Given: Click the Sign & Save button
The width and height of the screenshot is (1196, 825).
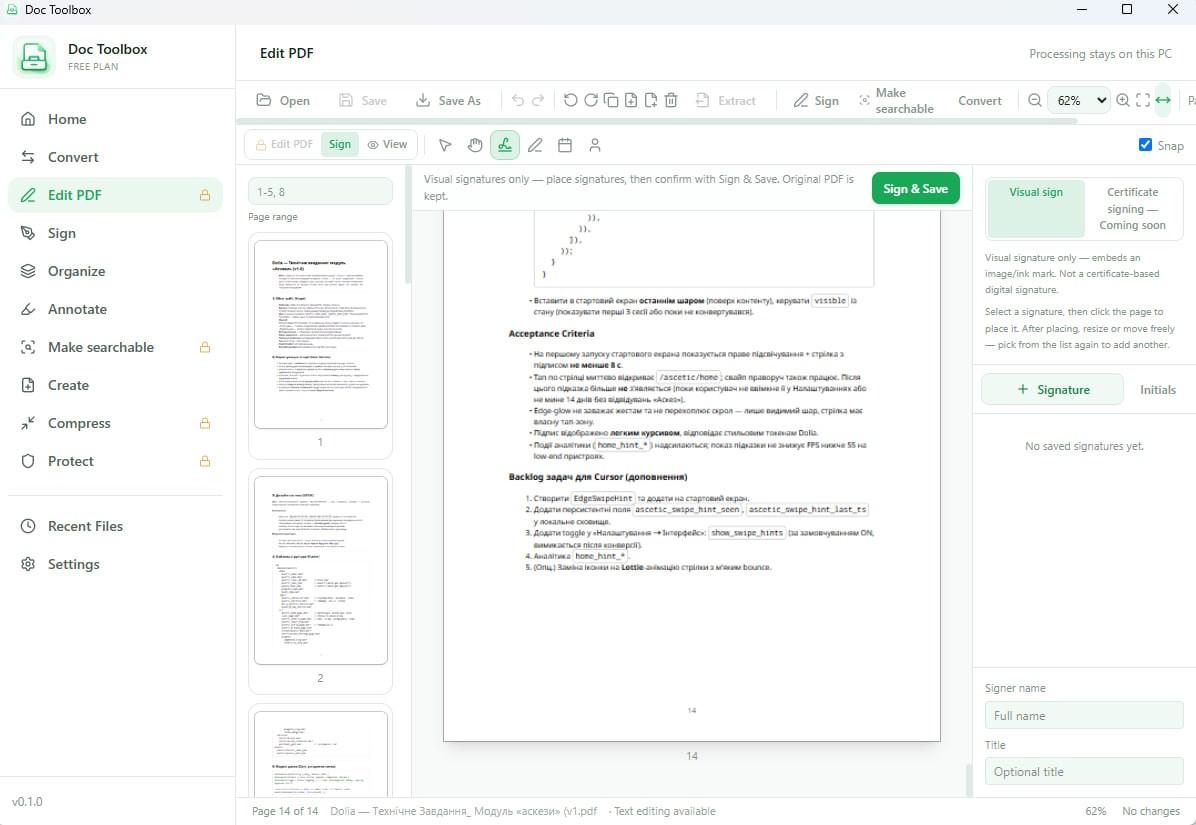Looking at the screenshot, I should click(915, 188).
